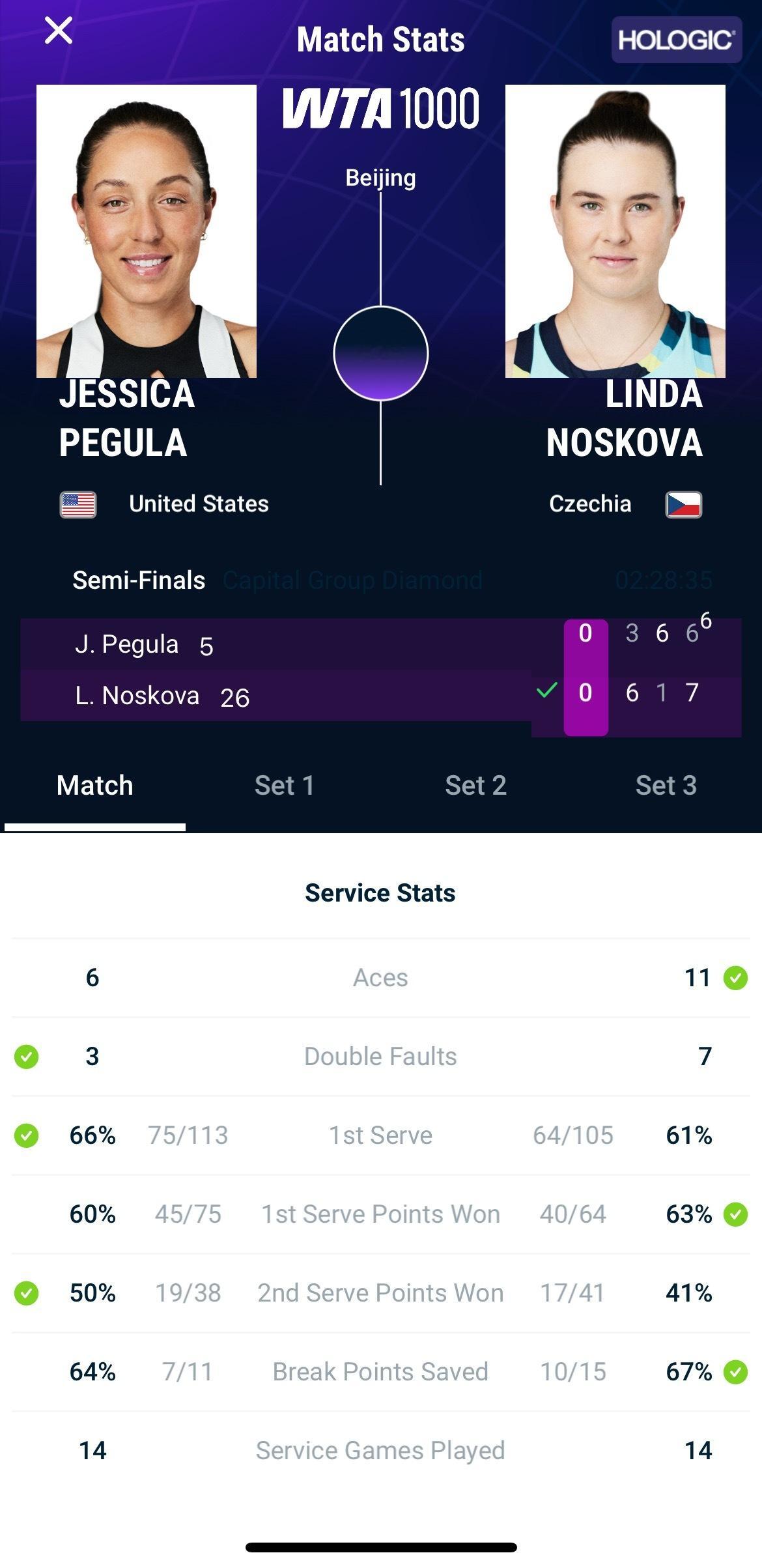The image size is (762, 1568).
Task: Tap the United States flag icon
Action: coord(78,505)
